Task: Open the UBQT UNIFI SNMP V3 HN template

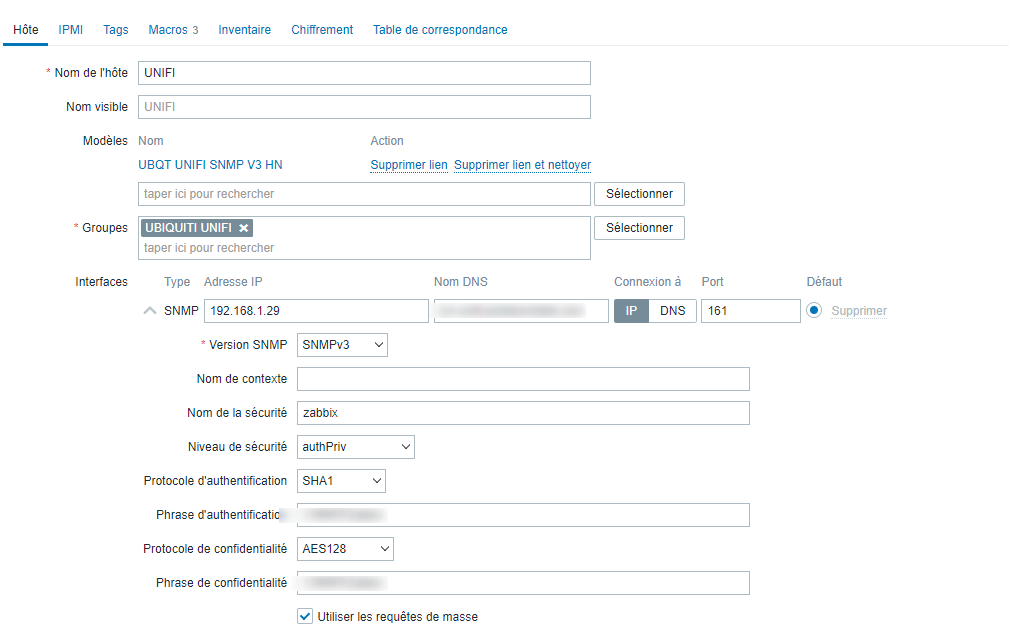Action: [217, 165]
